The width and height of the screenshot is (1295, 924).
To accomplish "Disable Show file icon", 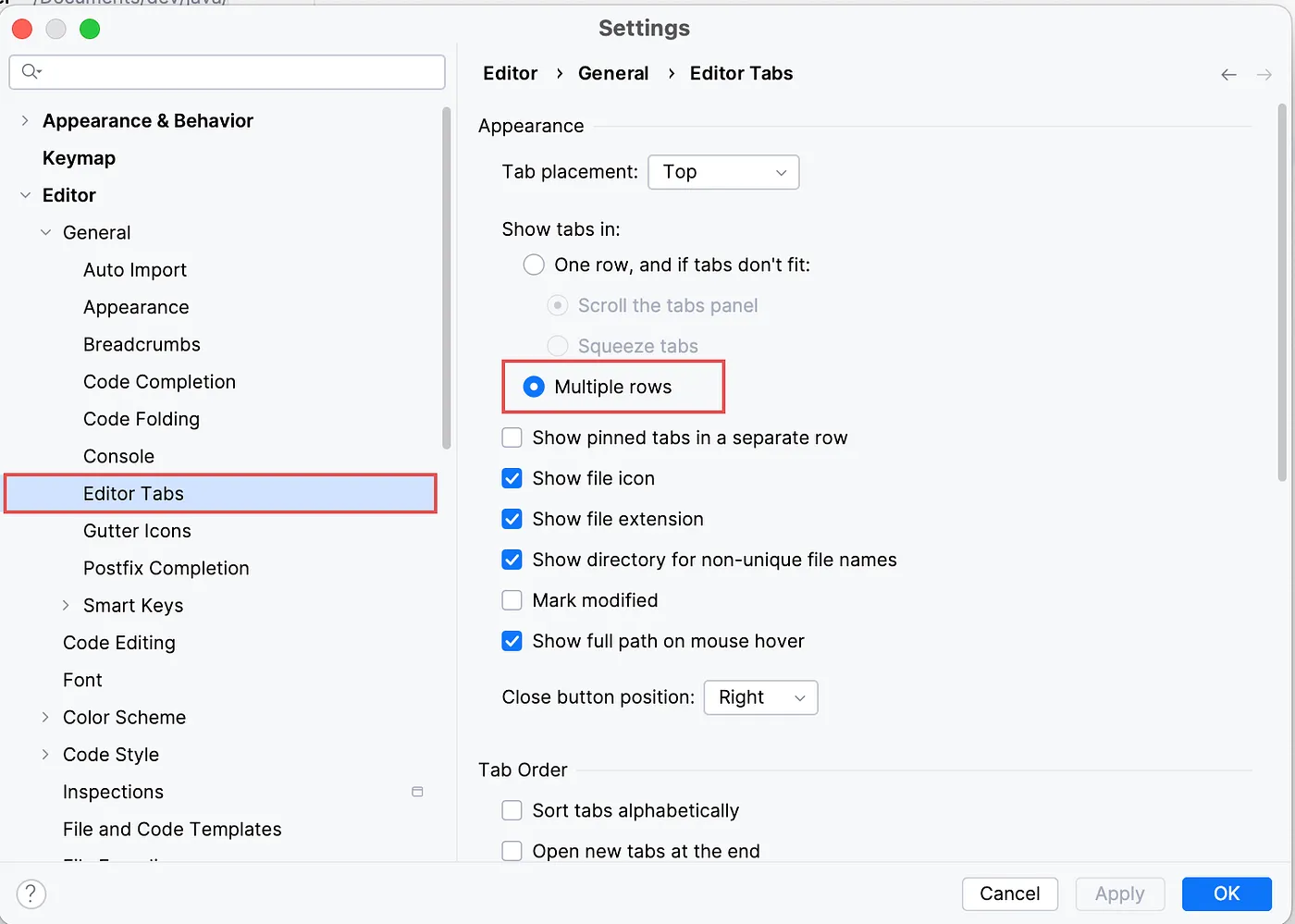I will pyautogui.click(x=512, y=478).
